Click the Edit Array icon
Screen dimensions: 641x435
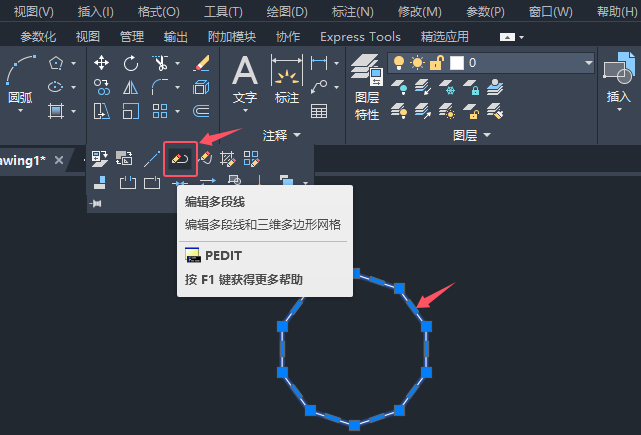tap(251, 159)
